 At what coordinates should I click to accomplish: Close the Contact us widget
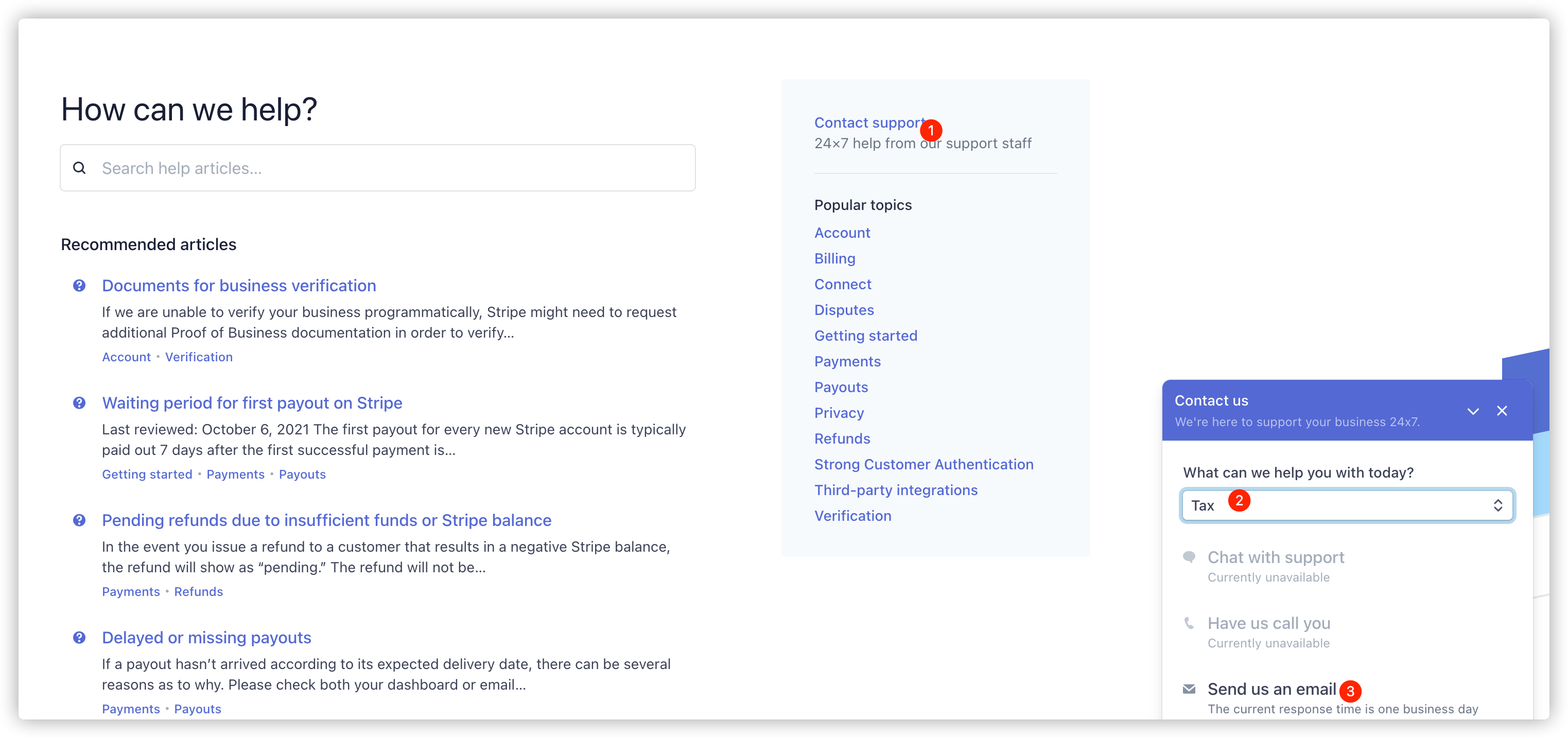coord(1502,411)
